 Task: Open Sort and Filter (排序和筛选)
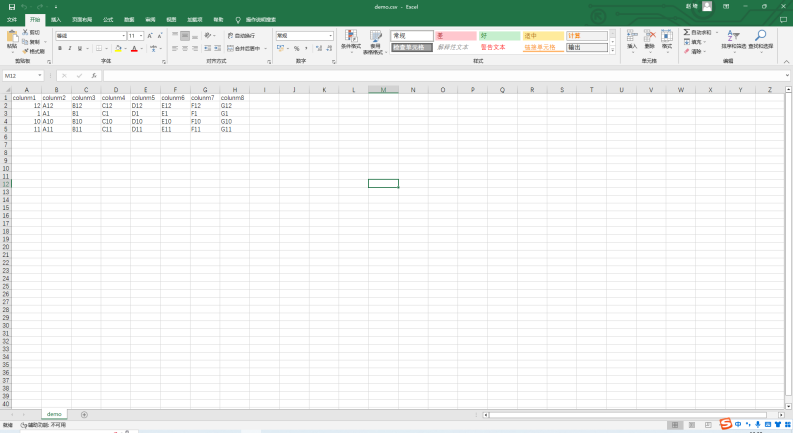[x=733, y=39]
